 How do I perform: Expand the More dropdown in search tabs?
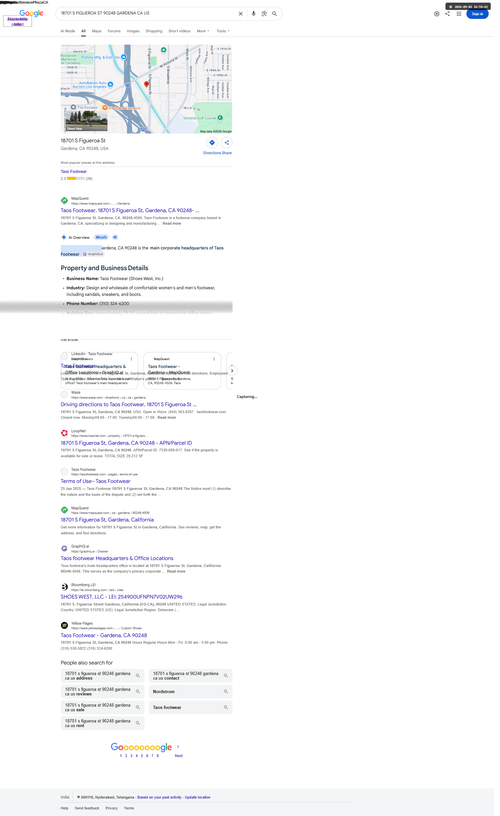coord(203,31)
